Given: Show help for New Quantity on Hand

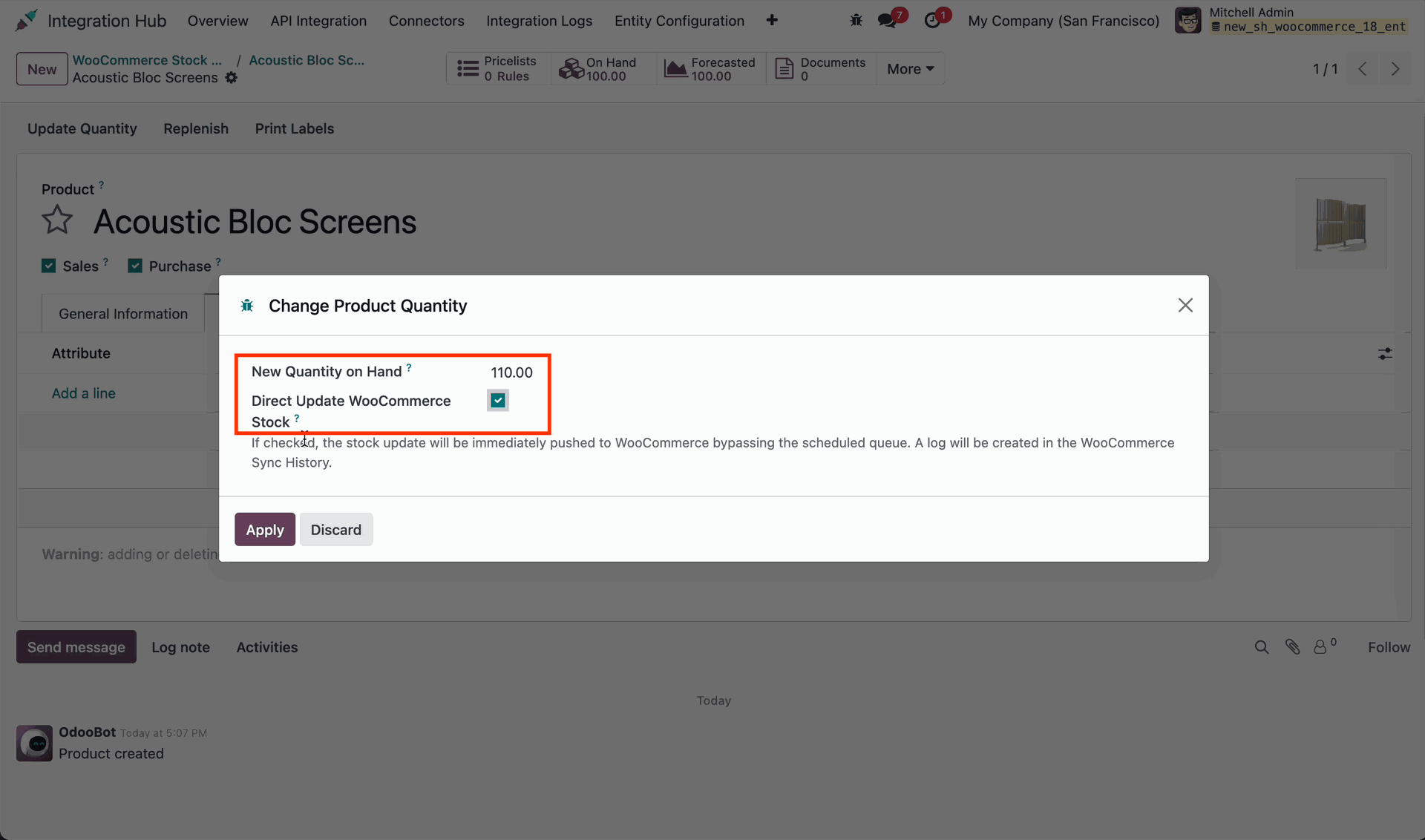Looking at the screenshot, I should click(x=409, y=367).
